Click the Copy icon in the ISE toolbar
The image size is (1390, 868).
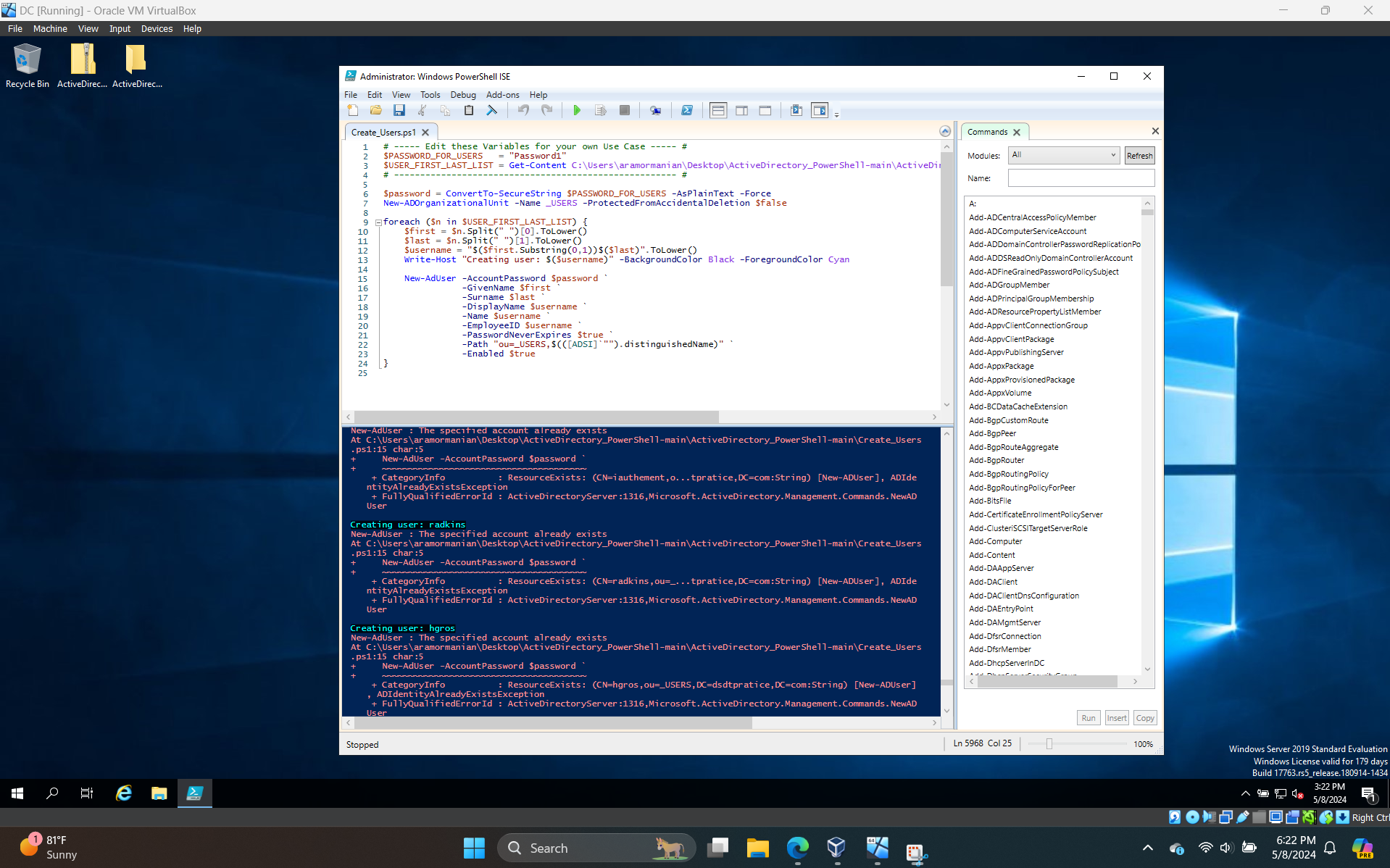click(x=445, y=110)
